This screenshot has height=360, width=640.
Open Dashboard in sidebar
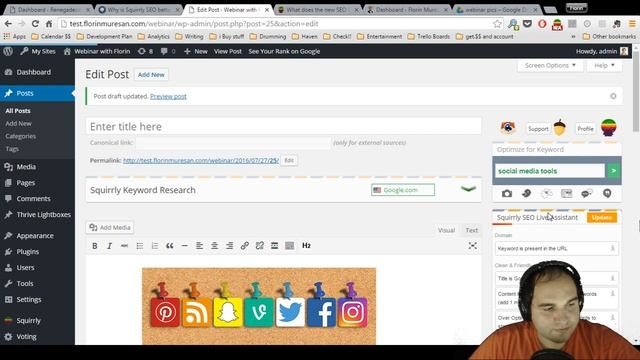(x=33, y=72)
